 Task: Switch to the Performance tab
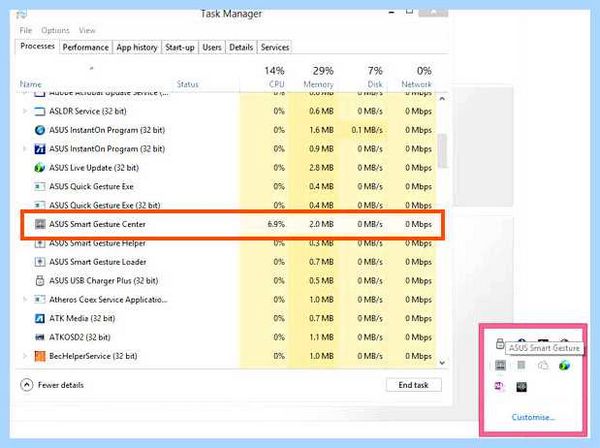coord(86,47)
